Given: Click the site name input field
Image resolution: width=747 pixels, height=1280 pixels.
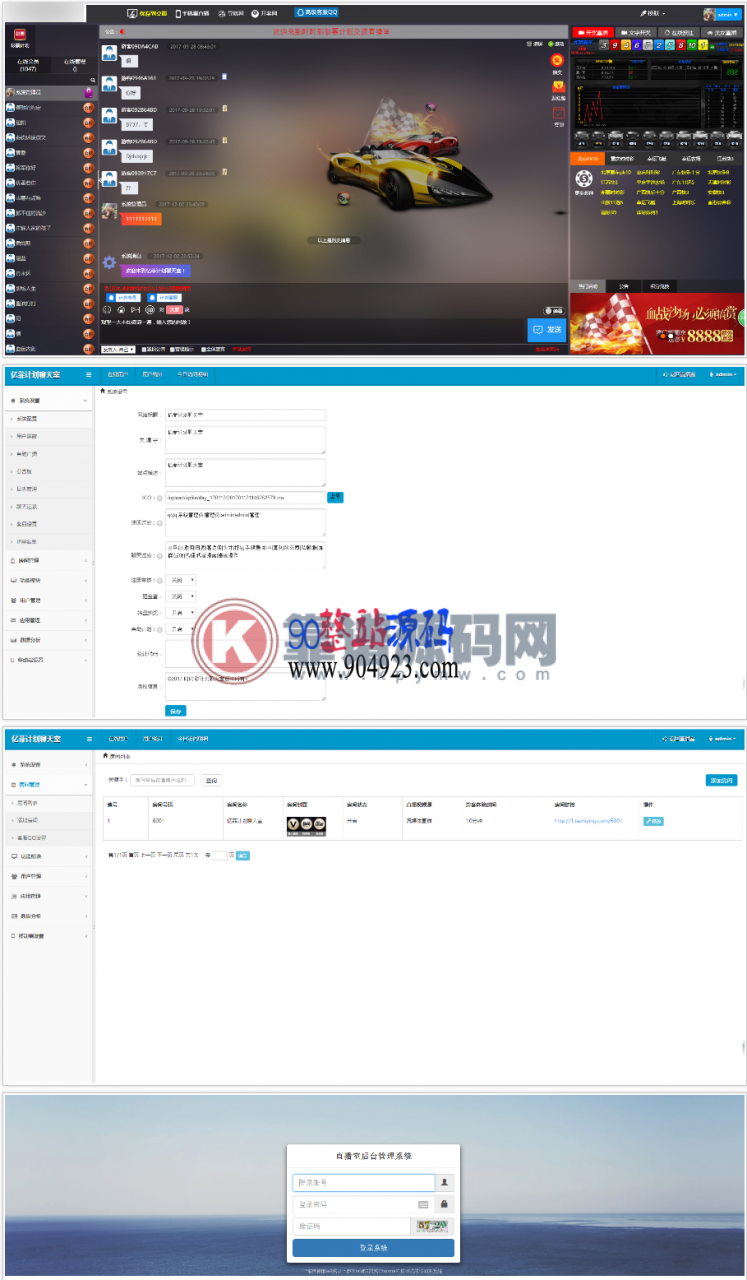Looking at the screenshot, I should [x=245, y=414].
